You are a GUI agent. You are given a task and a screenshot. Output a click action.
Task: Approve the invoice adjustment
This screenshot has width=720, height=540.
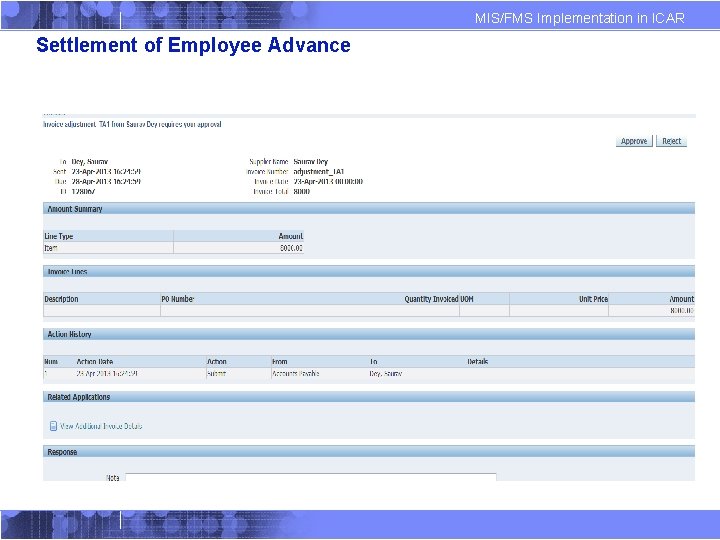click(634, 141)
